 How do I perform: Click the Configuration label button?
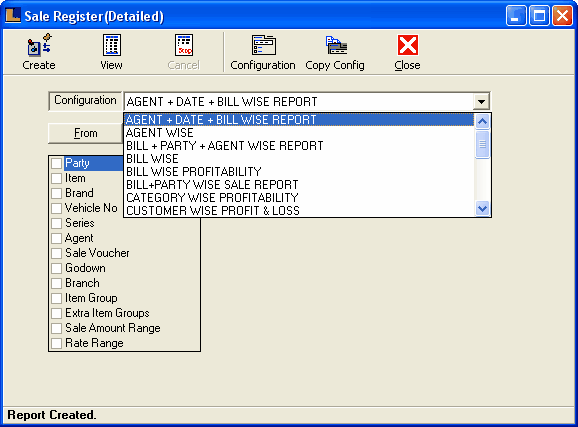(85, 101)
